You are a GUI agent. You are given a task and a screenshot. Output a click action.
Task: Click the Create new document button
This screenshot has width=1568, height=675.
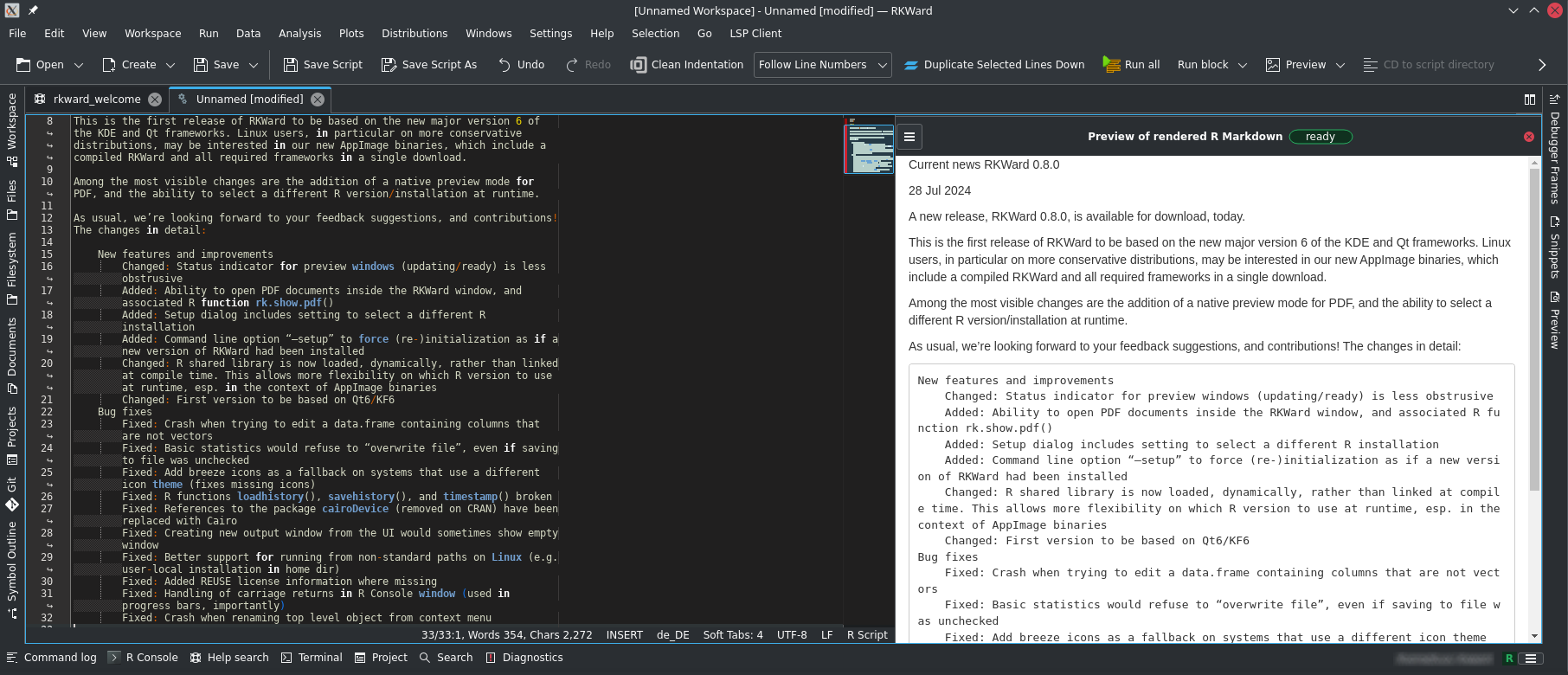point(129,65)
